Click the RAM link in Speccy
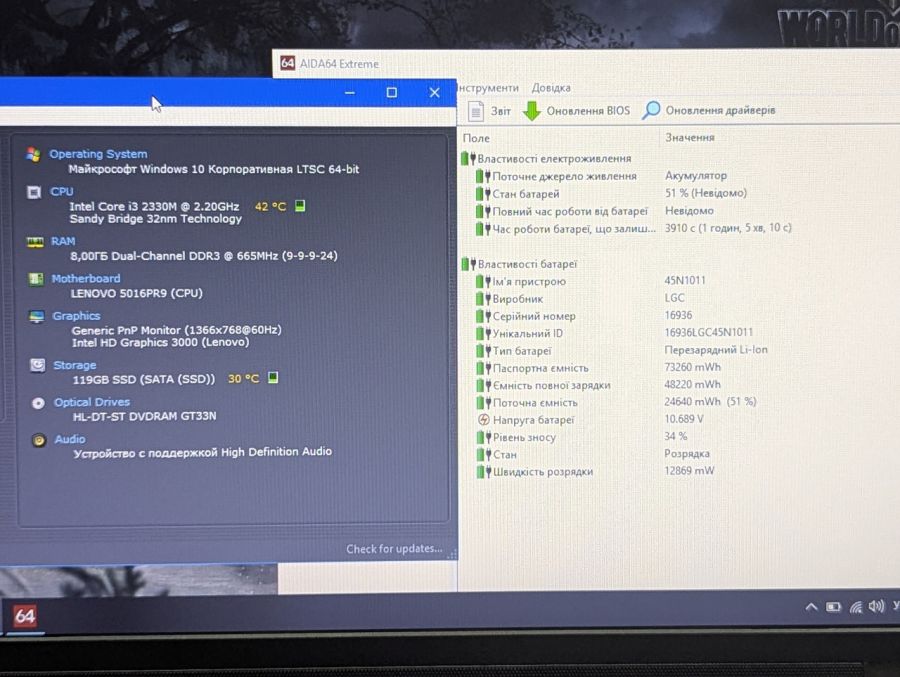Viewport: 900px width, 677px height. tap(63, 241)
